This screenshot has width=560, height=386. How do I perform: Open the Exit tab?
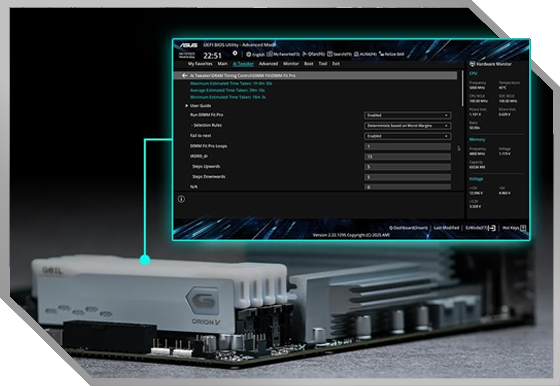click(336, 64)
